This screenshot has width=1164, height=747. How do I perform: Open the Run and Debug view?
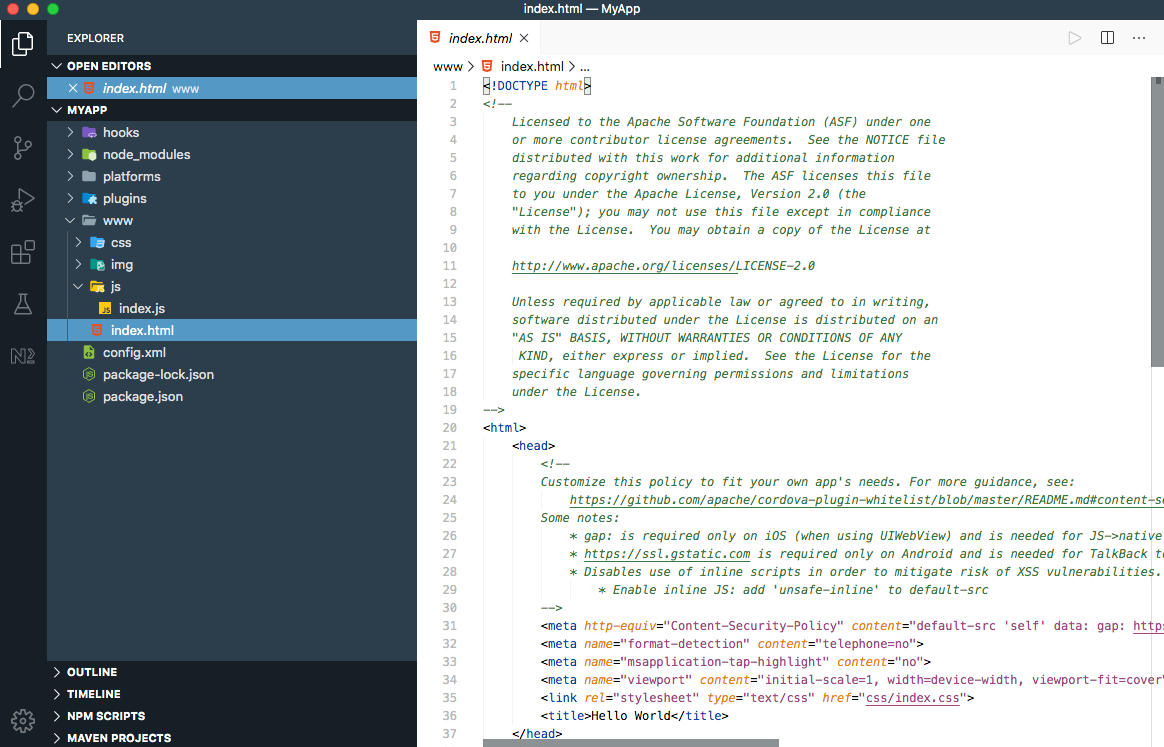22,199
